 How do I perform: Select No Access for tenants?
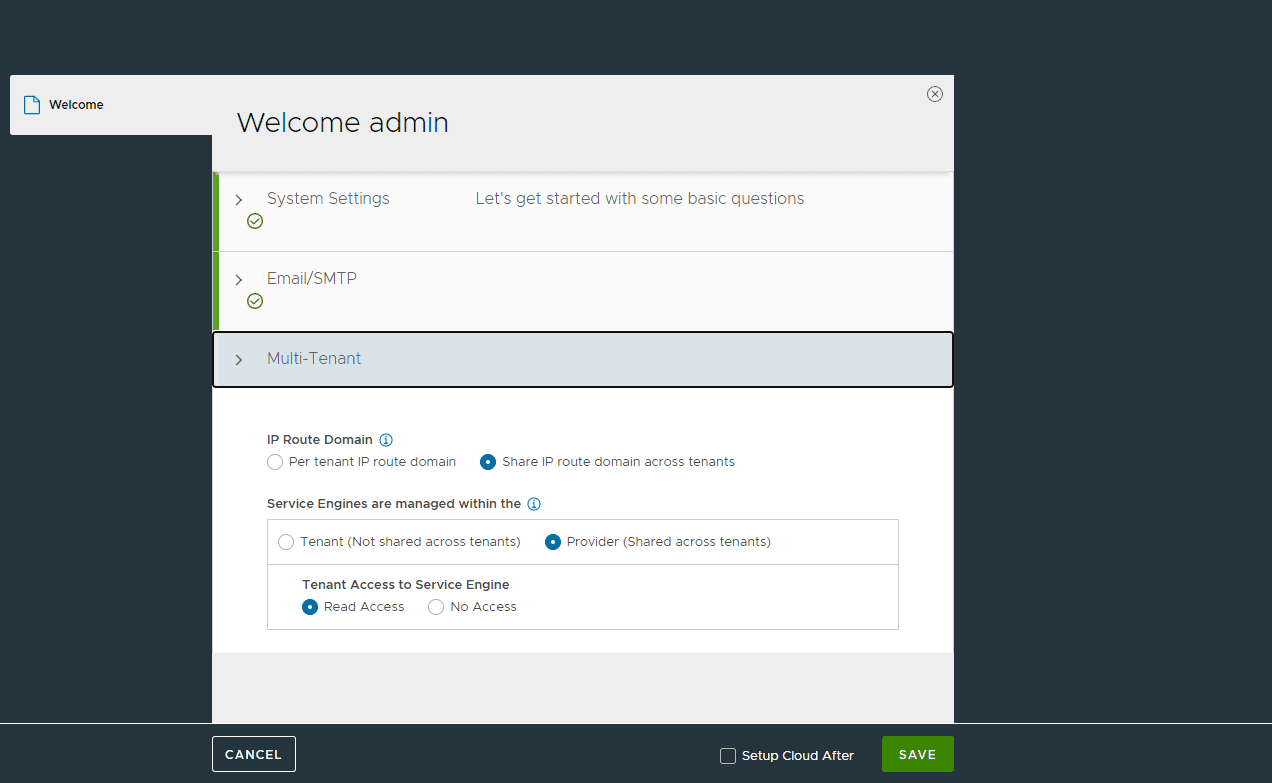tap(436, 607)
